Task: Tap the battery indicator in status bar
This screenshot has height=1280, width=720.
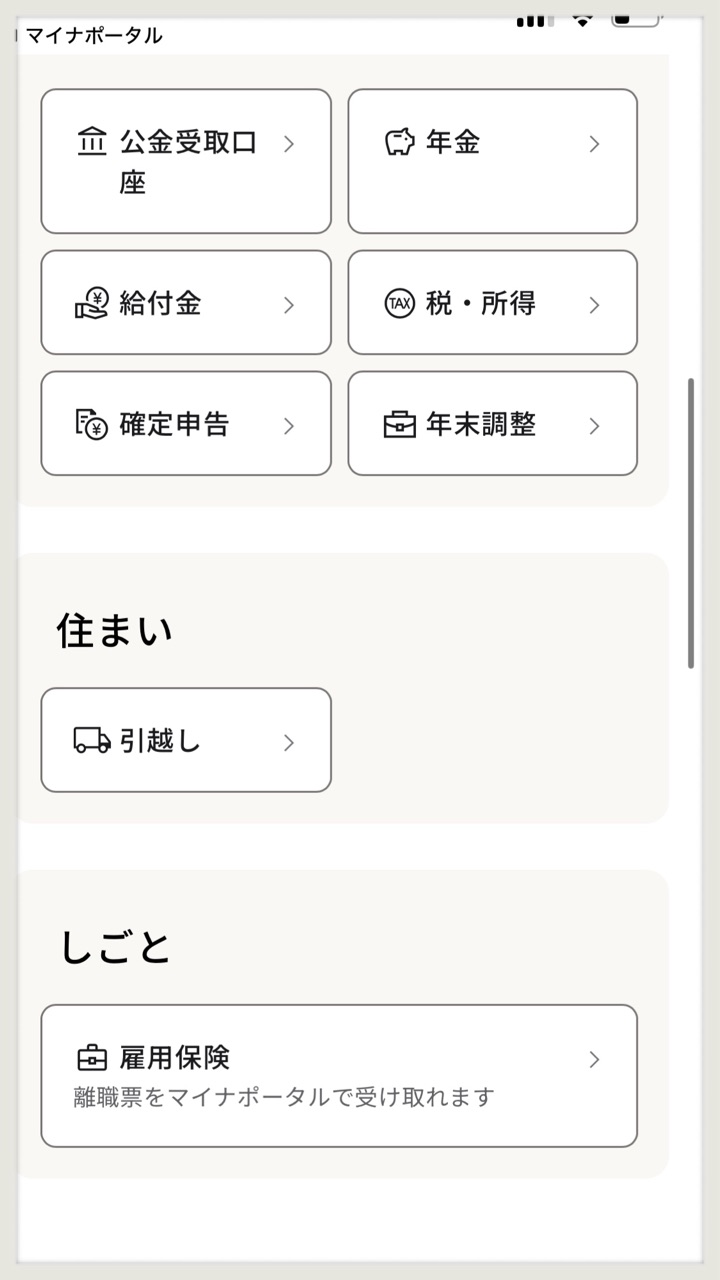Action: coord(636,18)
